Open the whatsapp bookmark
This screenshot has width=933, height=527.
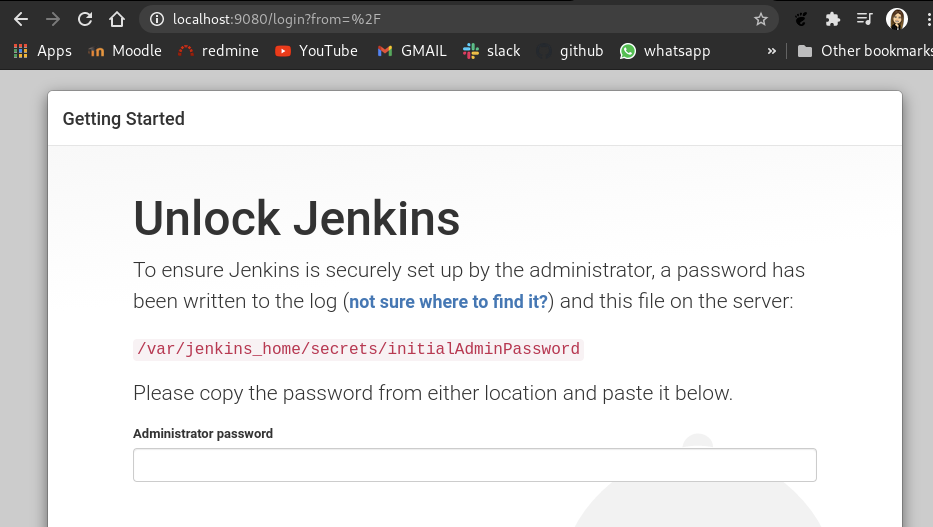click(x=665, y=51)
